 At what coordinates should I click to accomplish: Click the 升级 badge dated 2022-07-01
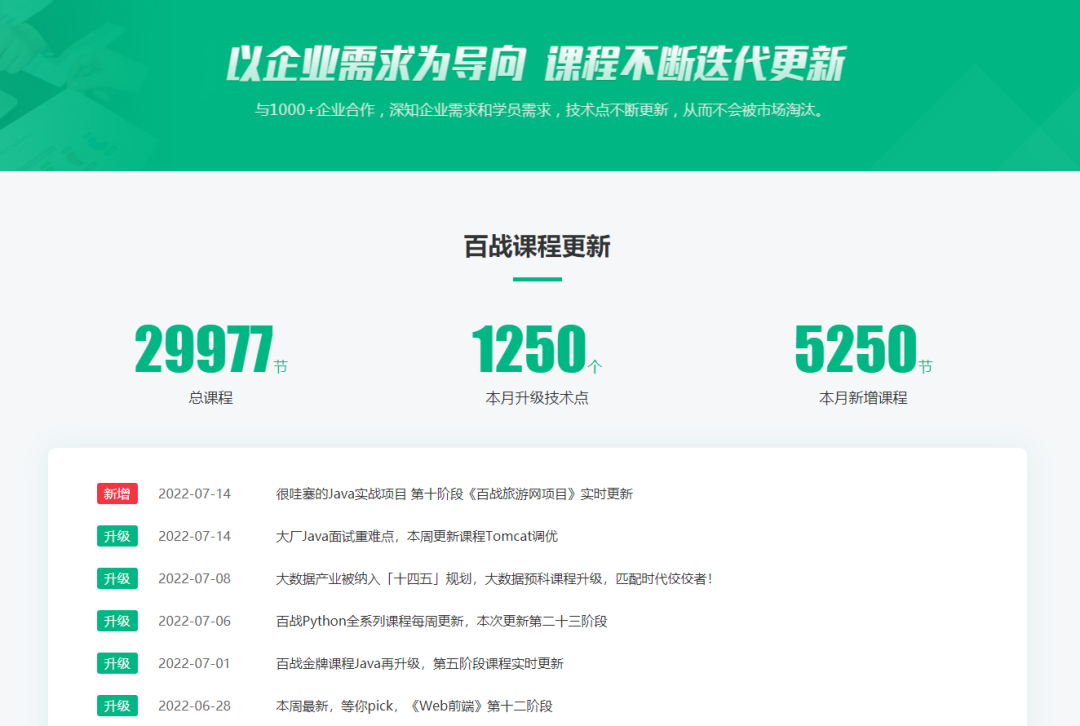point(117,662)
